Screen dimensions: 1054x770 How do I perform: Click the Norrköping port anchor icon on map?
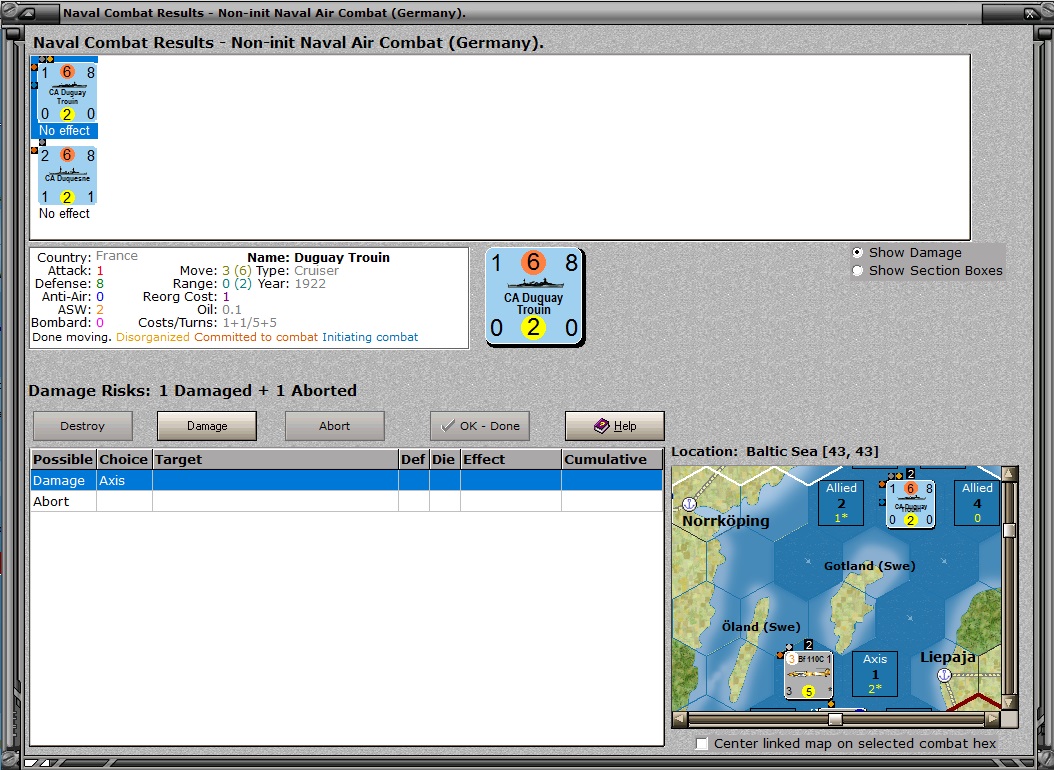click(690, 504)
